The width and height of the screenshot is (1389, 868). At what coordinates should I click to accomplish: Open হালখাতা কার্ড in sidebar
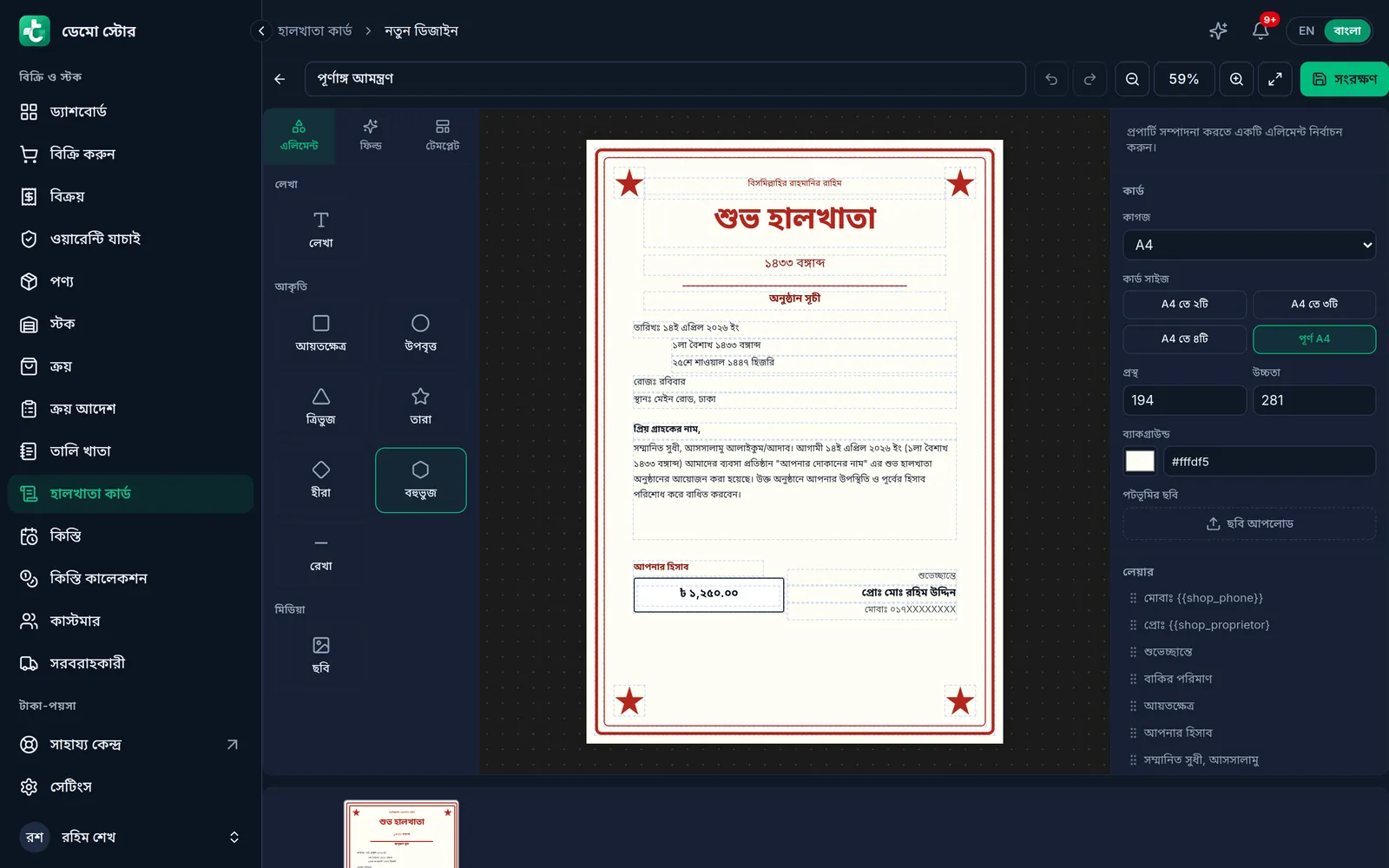tap(130, 494)
